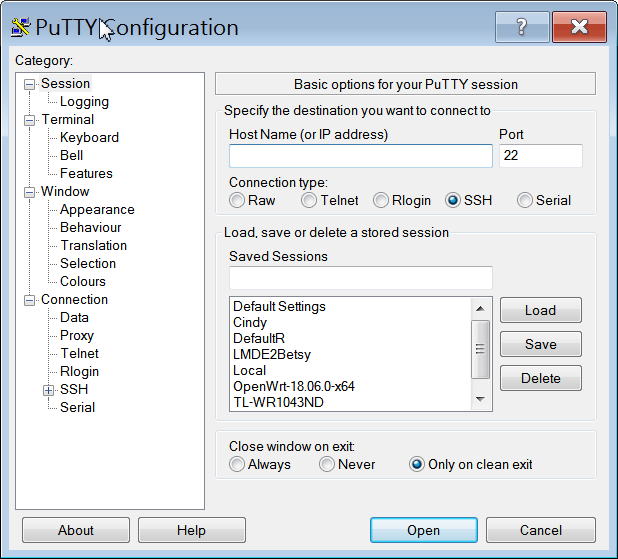Open the Colours category
The image size is (618, 559).
click(x=83, y=281)
